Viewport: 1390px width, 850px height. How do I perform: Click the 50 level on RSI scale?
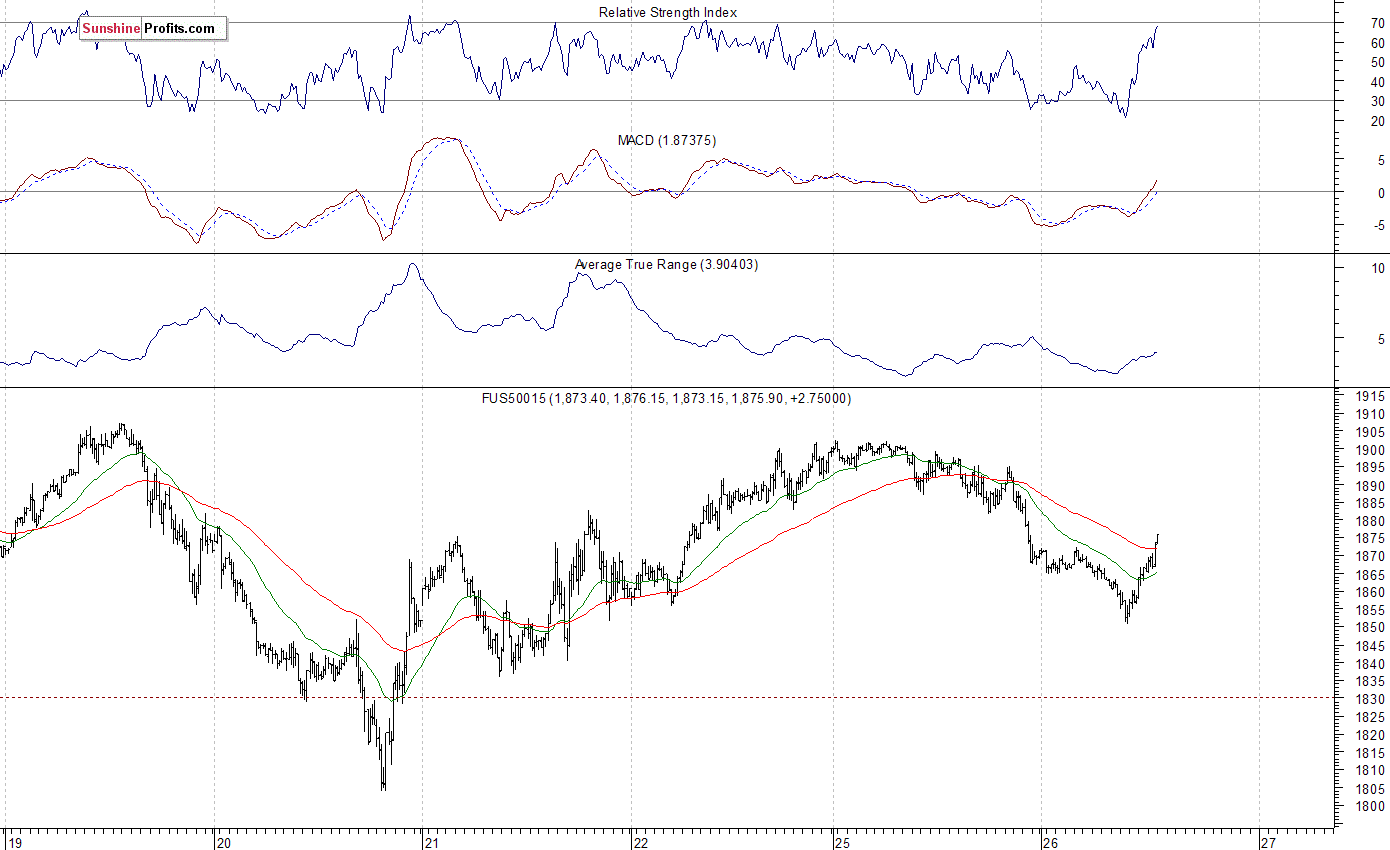pos(1377,62)
